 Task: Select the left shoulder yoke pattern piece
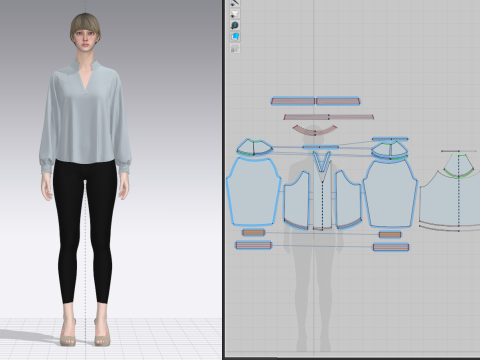(x=255, y=148)
